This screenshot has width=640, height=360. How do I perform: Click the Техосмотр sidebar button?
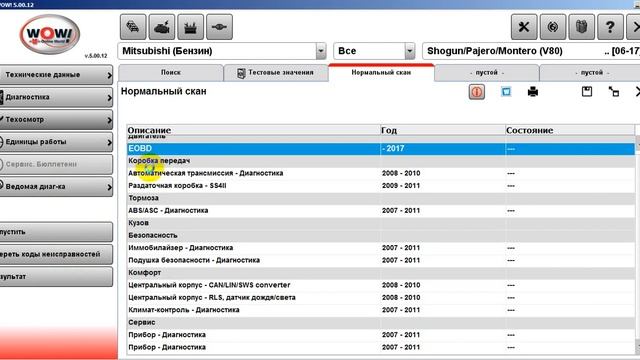[56, 120]
